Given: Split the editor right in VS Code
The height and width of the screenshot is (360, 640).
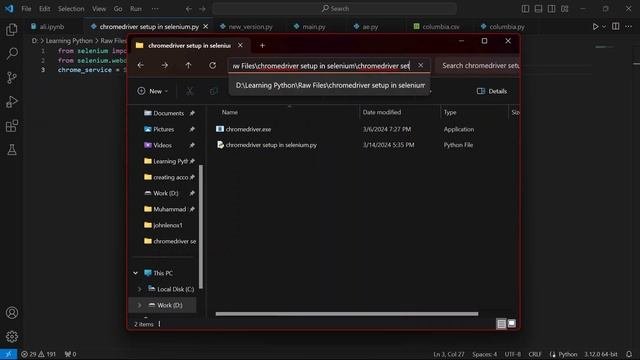Looking at the screenshot, I should [x=616, y=27].
